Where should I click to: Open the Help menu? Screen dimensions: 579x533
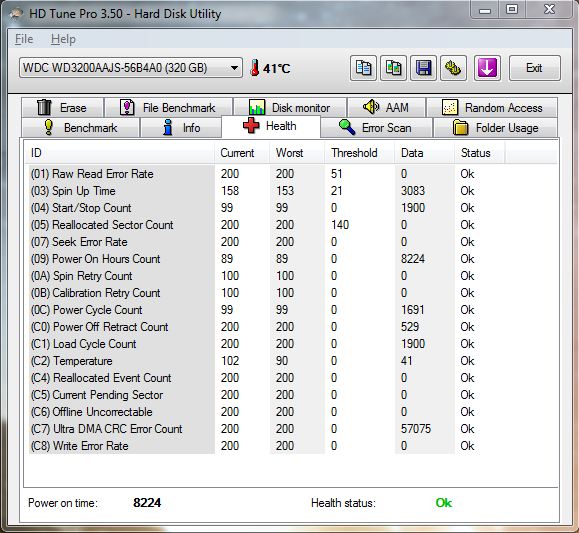coord(63,39)
